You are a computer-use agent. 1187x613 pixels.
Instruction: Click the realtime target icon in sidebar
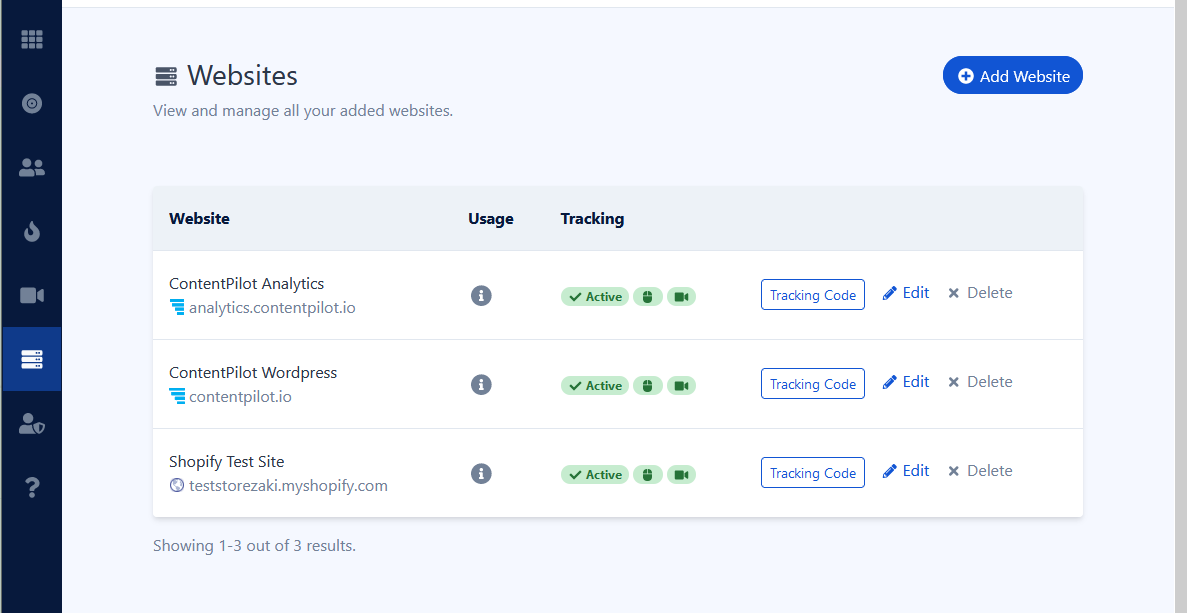click(32, 103)
